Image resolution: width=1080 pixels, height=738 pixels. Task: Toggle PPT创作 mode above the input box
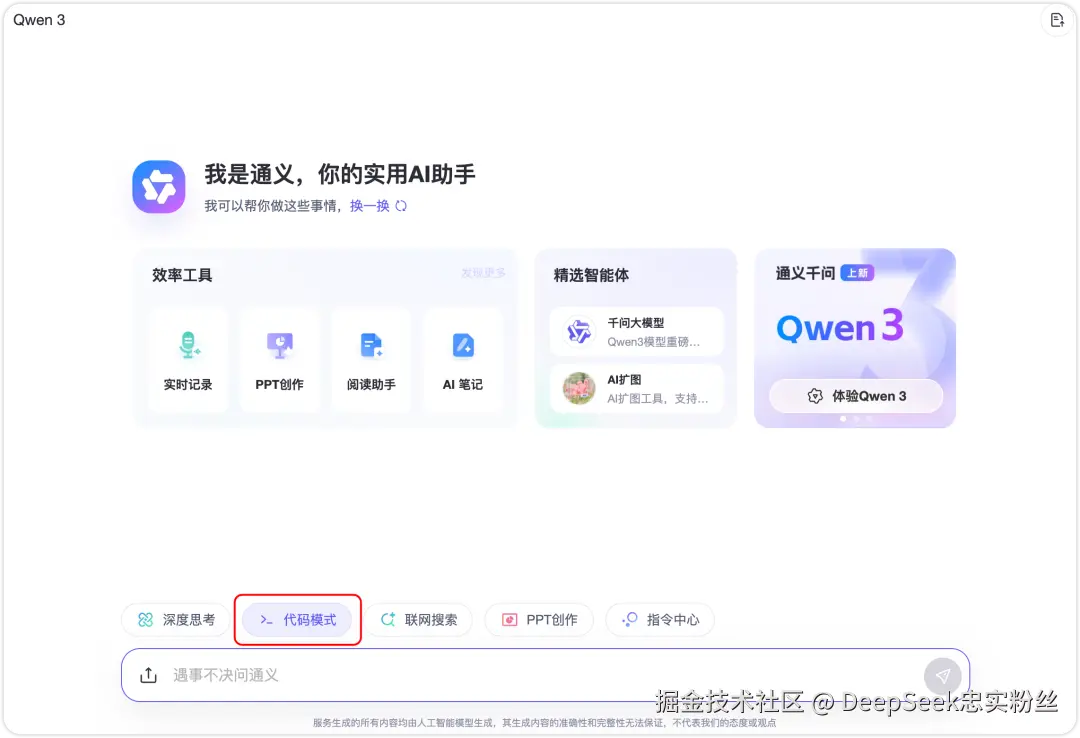pos(539,620)
